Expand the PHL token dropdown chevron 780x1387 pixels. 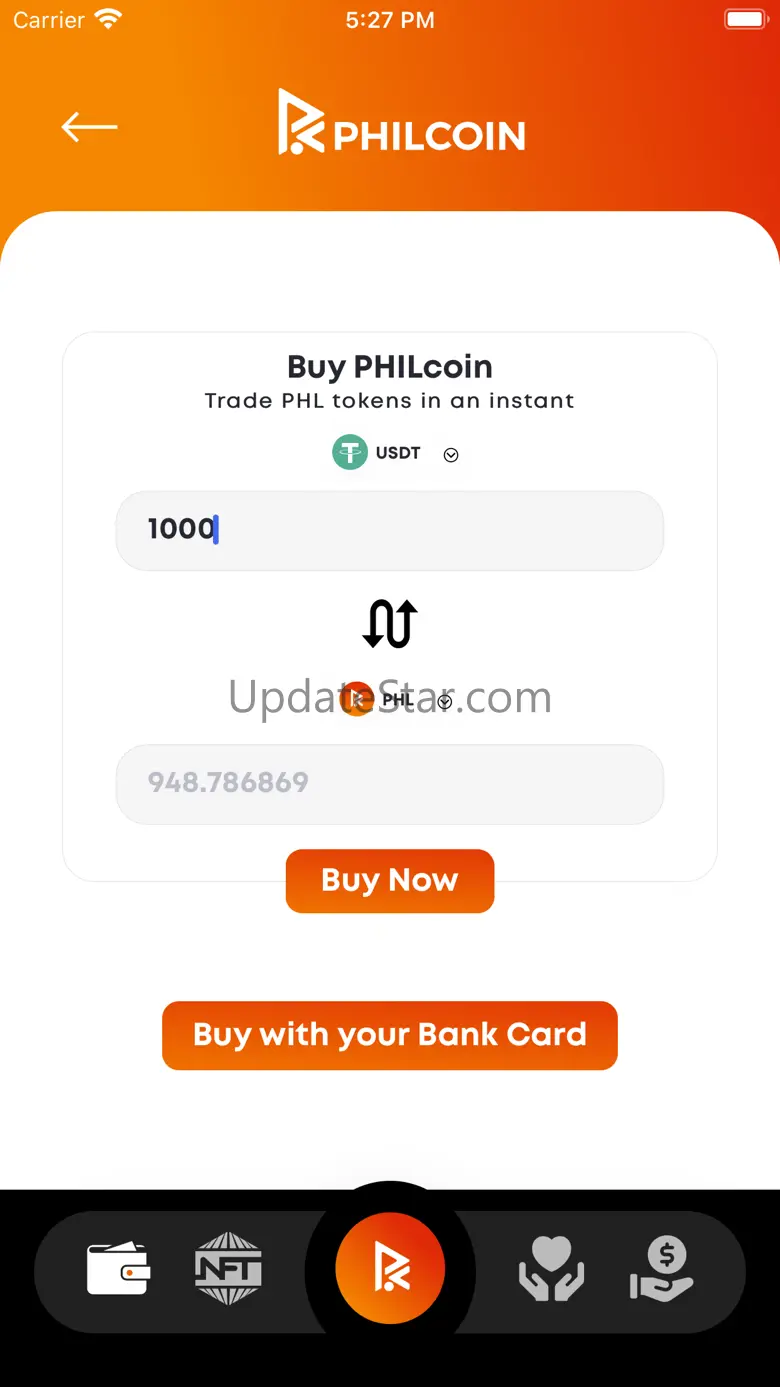point(445,702)
